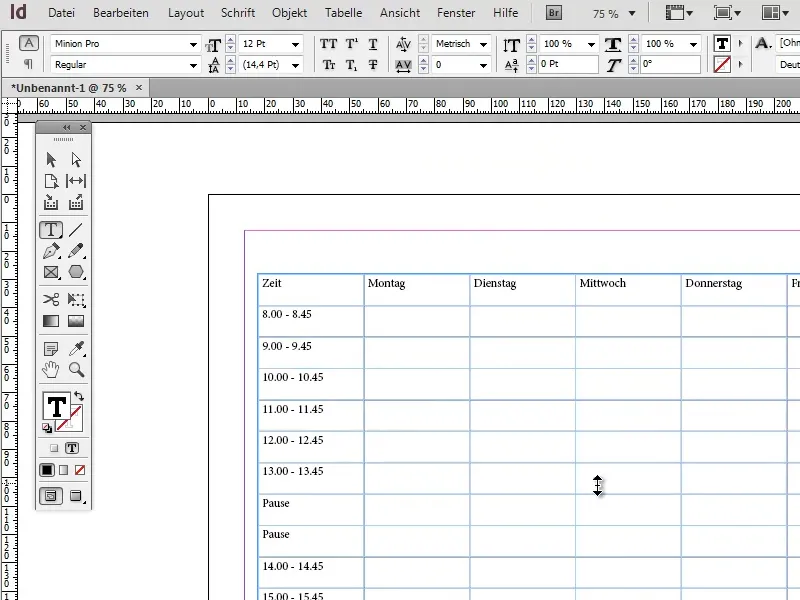The height and width of the screenshot is (600, 800).
Task: Toggle All Caps (TT) formatting
Action: click(x=329, y=44)
